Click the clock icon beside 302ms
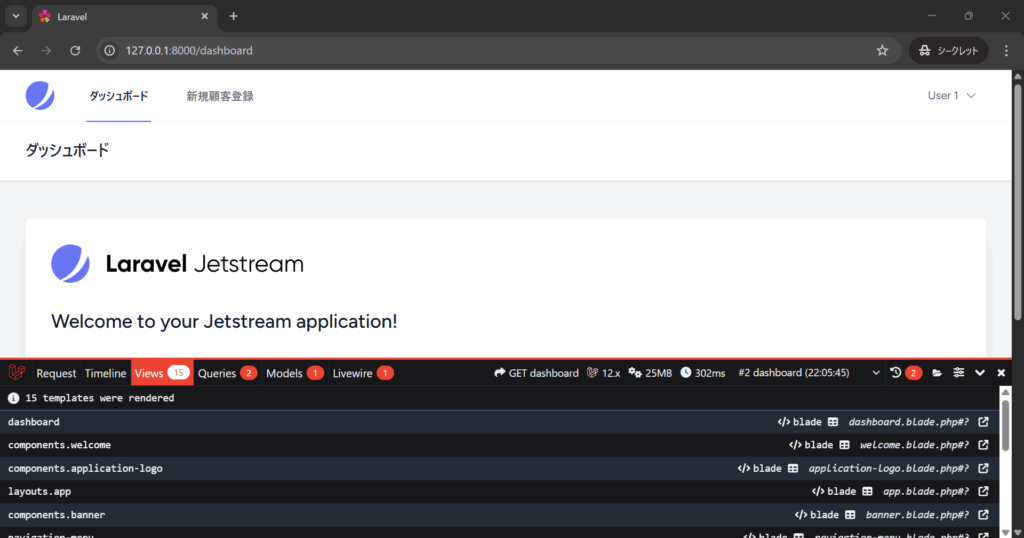The image size is (1024, 538). coord(686,372)
